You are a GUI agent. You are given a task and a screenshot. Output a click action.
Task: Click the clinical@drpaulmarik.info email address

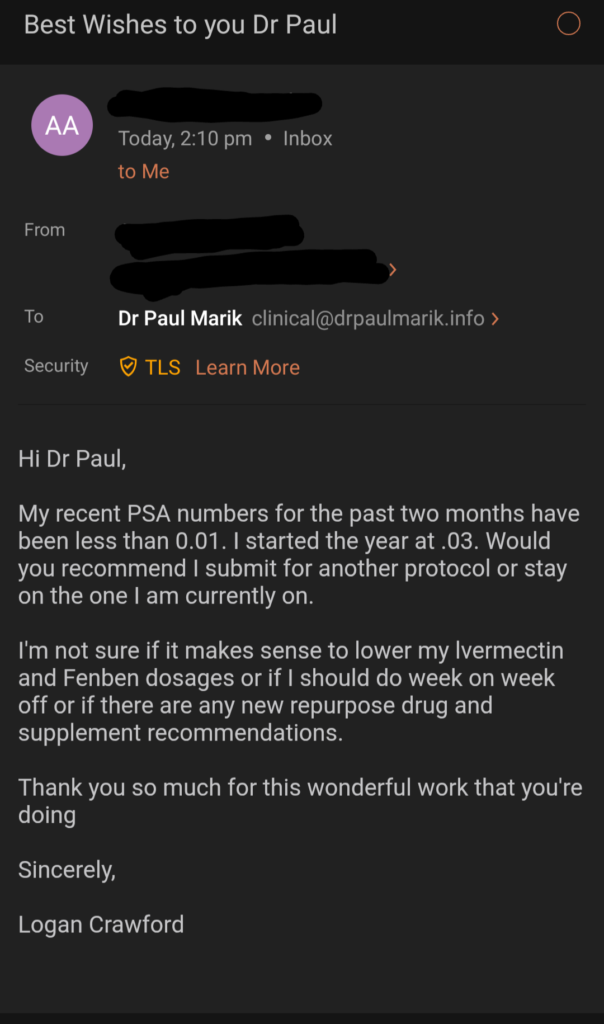[x=368, y=318]
